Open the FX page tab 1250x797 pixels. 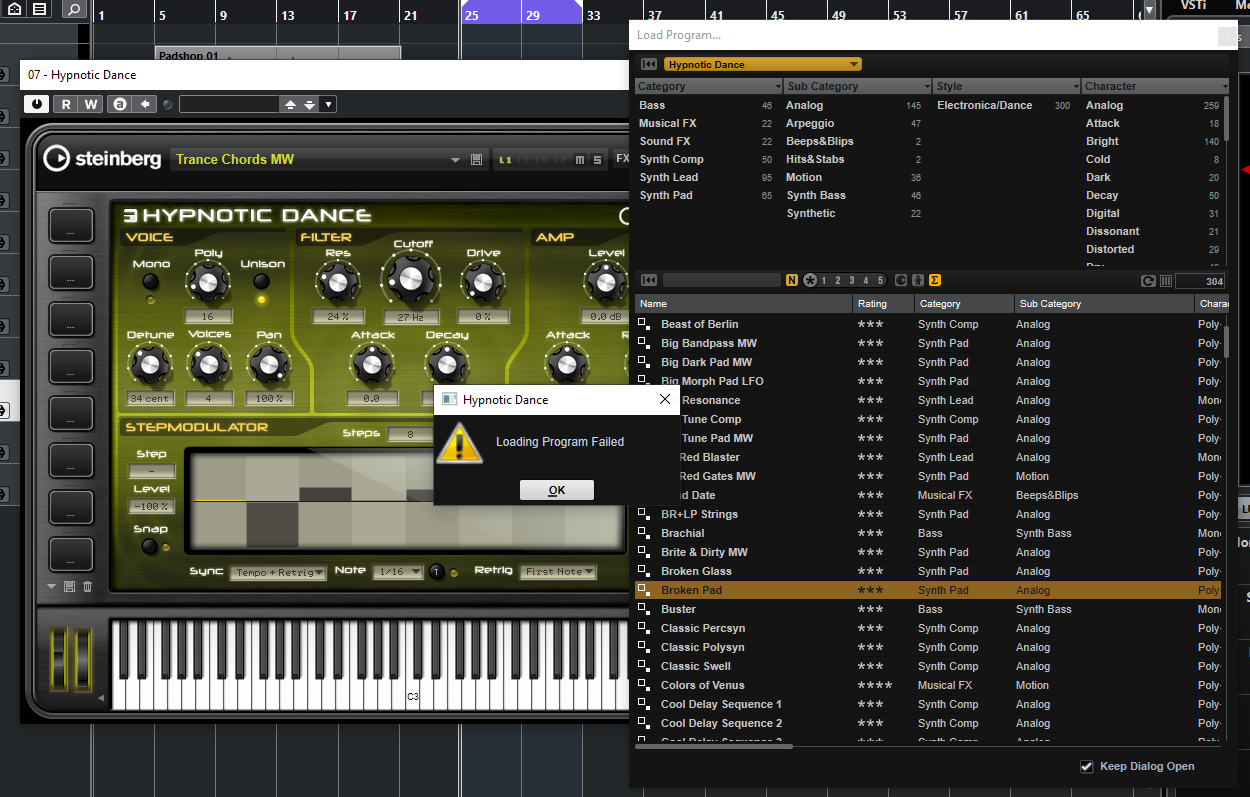[x=622, y=159]
